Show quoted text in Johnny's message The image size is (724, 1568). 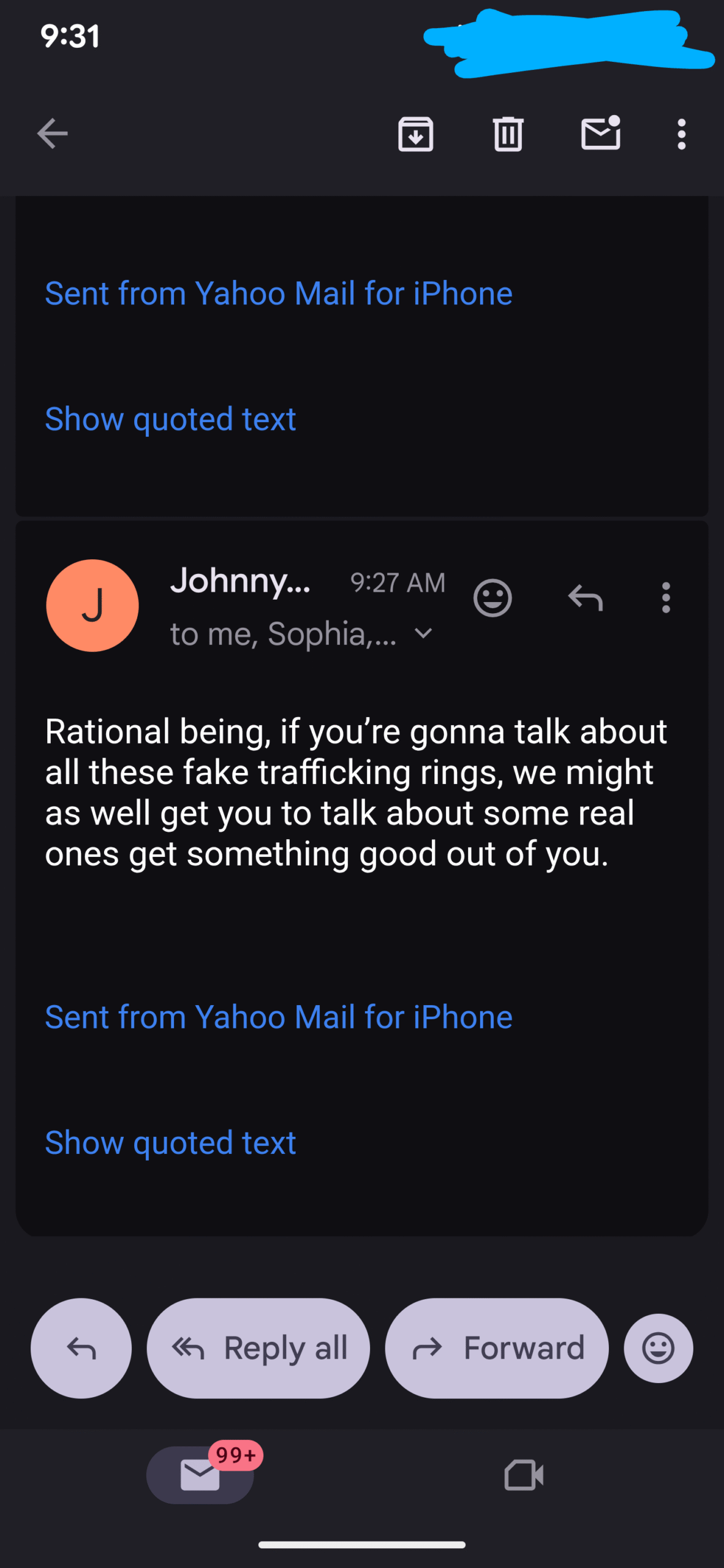pos(170,1142)
